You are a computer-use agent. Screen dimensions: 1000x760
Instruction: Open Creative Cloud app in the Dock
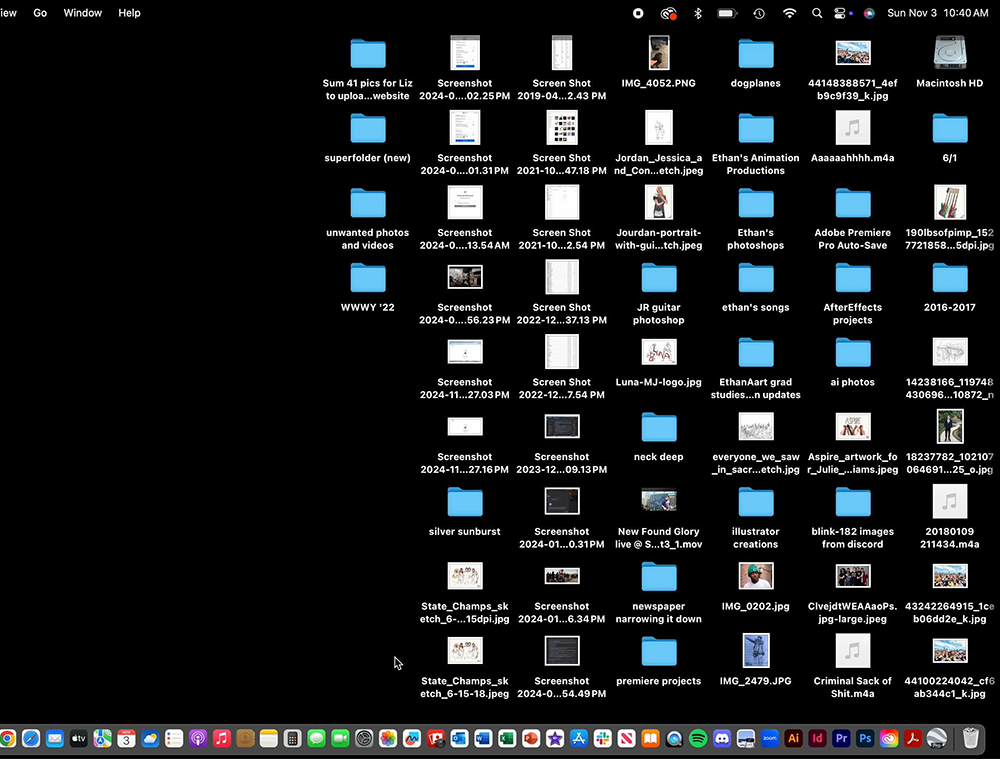889,738
